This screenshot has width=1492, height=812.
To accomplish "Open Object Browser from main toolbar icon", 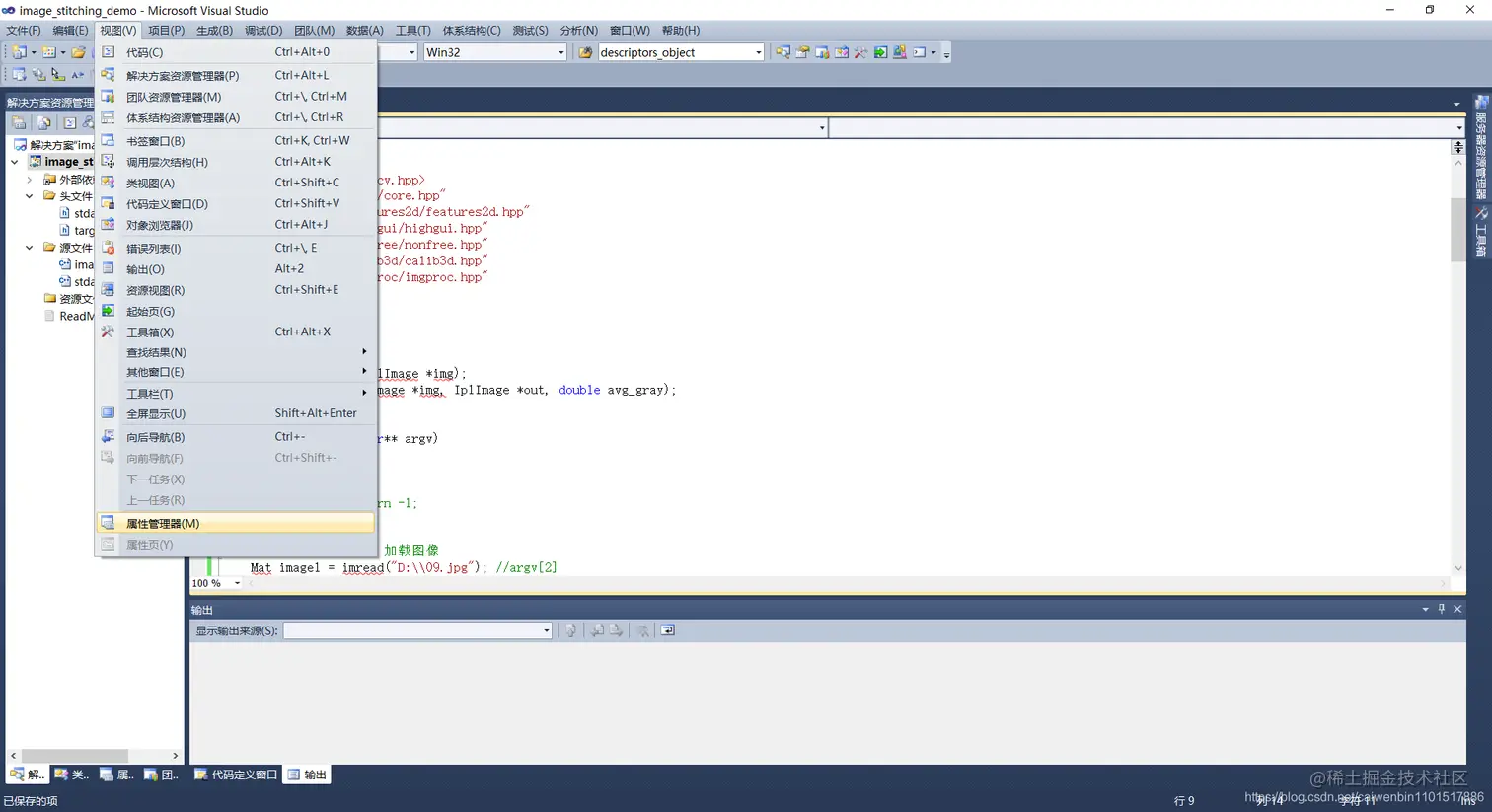I will [842, 52].
